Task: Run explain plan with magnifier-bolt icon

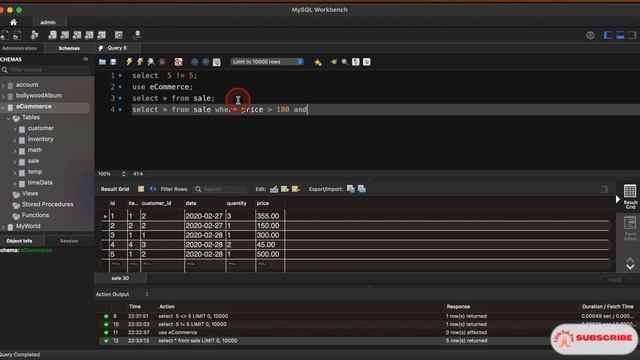Action: [x=151, y=62]
